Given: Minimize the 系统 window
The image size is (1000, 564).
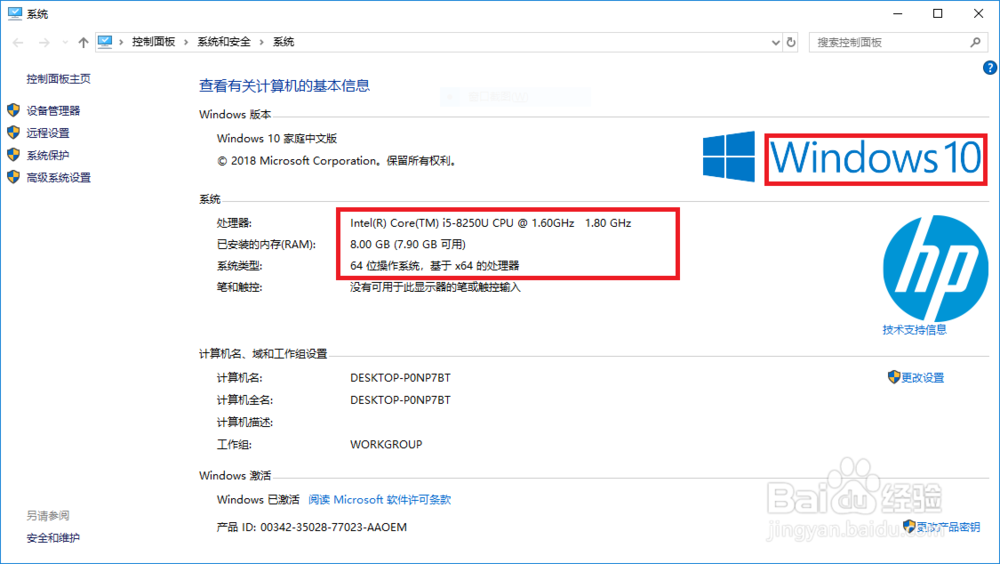Looking at the screenshot, I should point(898,13).
